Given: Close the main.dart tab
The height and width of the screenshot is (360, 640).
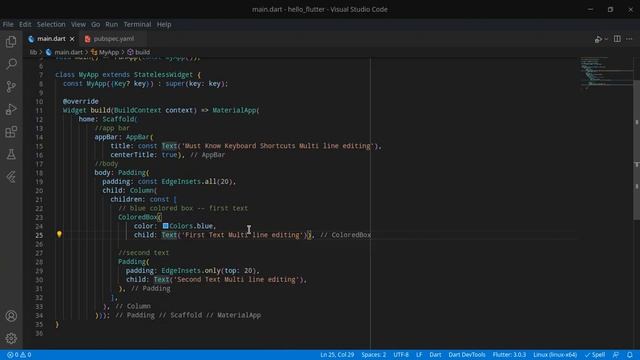Looking at the screenshot, I should tap(72, 39).
